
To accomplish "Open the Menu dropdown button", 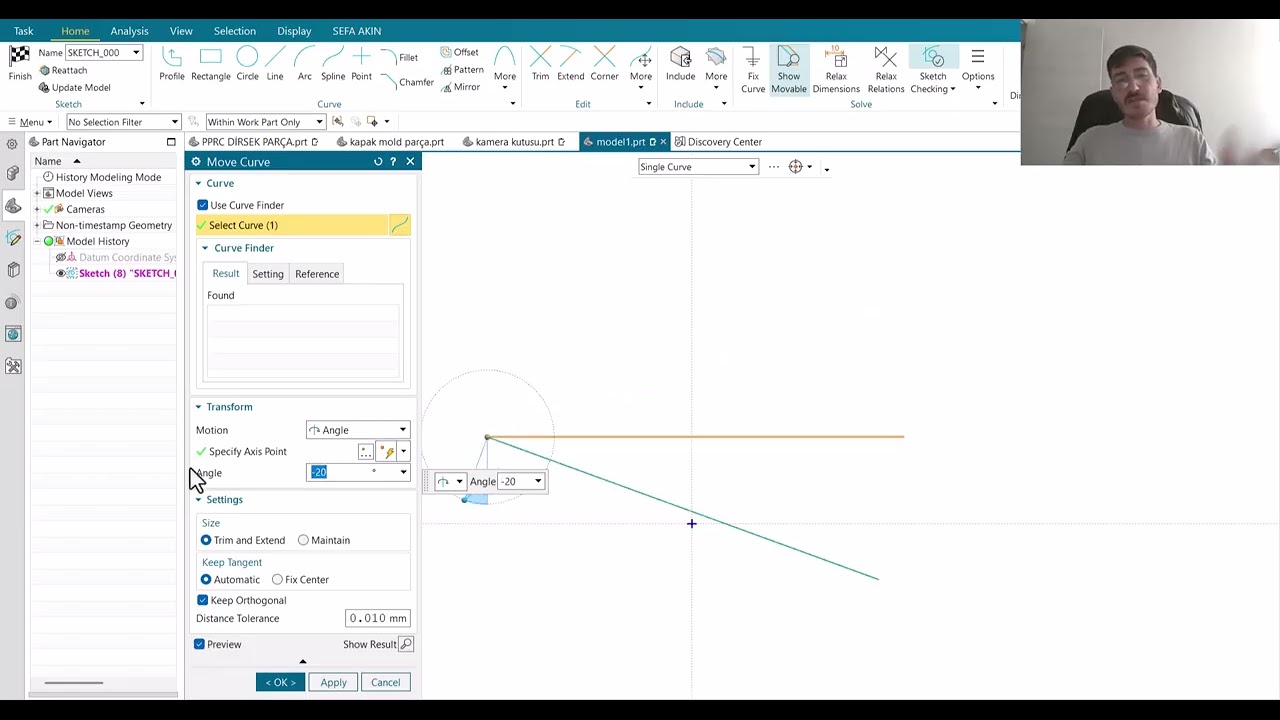I will tap(30, 122).
